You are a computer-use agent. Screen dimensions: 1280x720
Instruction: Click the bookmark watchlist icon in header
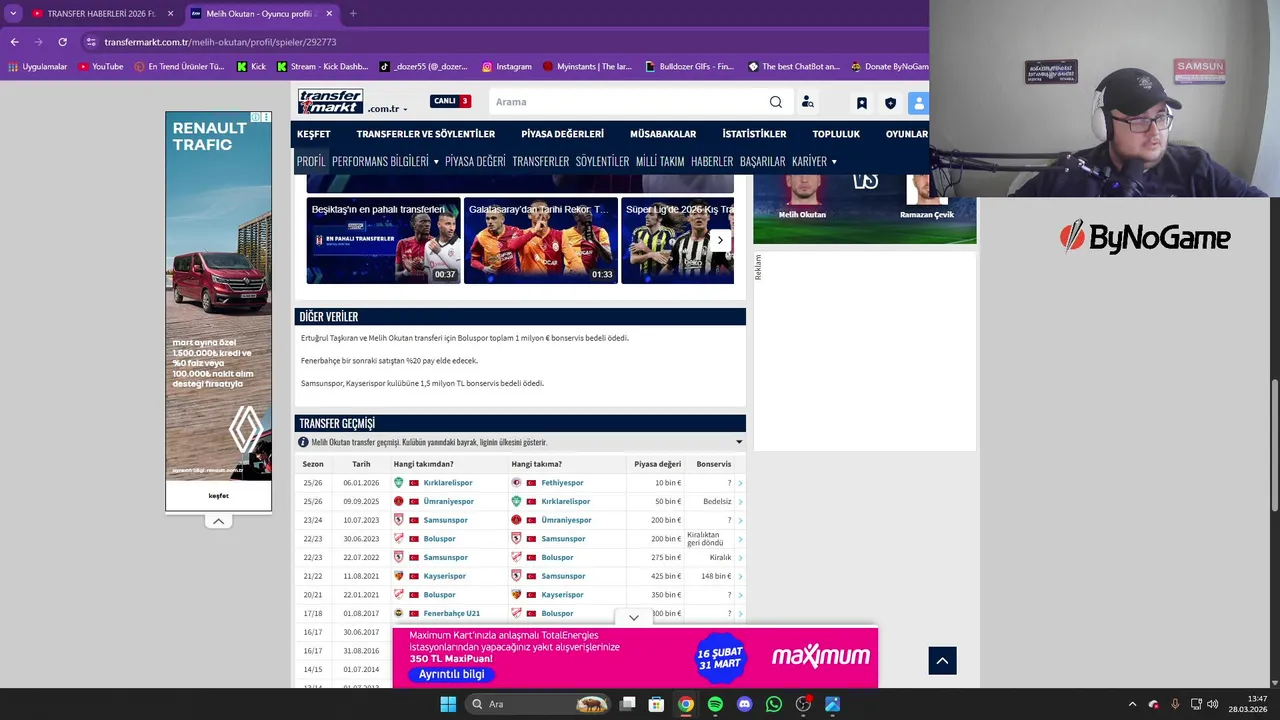pyautogui.click(x=862, y=103)
